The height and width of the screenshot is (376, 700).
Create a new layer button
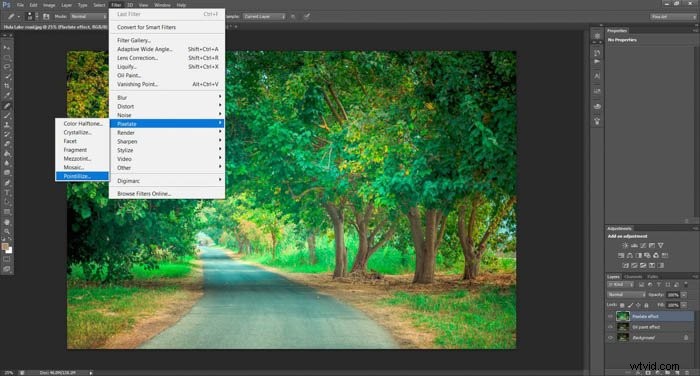tap(676, 372)
